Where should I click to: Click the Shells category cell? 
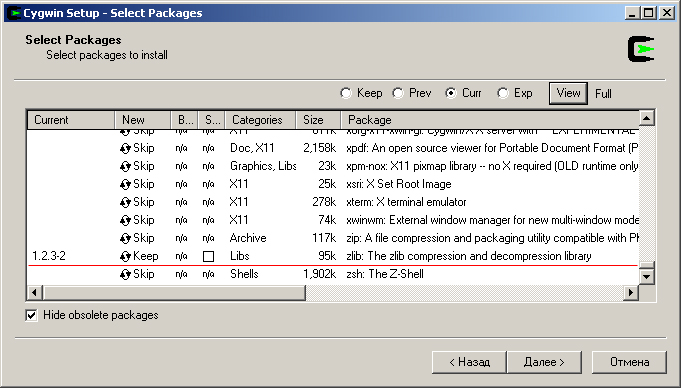[244, 274]
